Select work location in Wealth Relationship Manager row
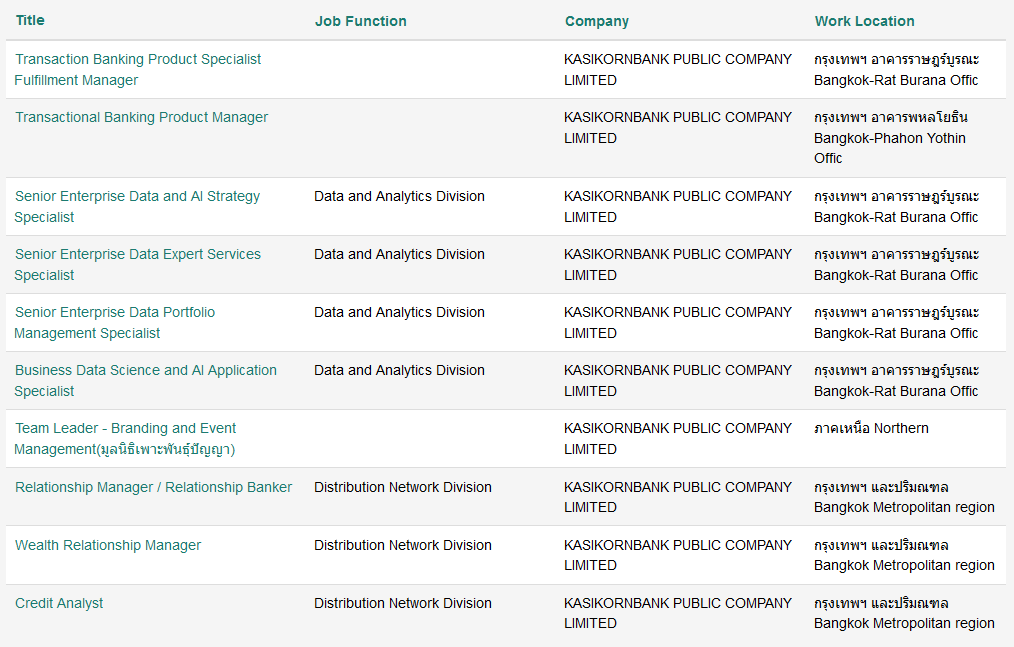The image size is (1014, 647). (904, 555)
